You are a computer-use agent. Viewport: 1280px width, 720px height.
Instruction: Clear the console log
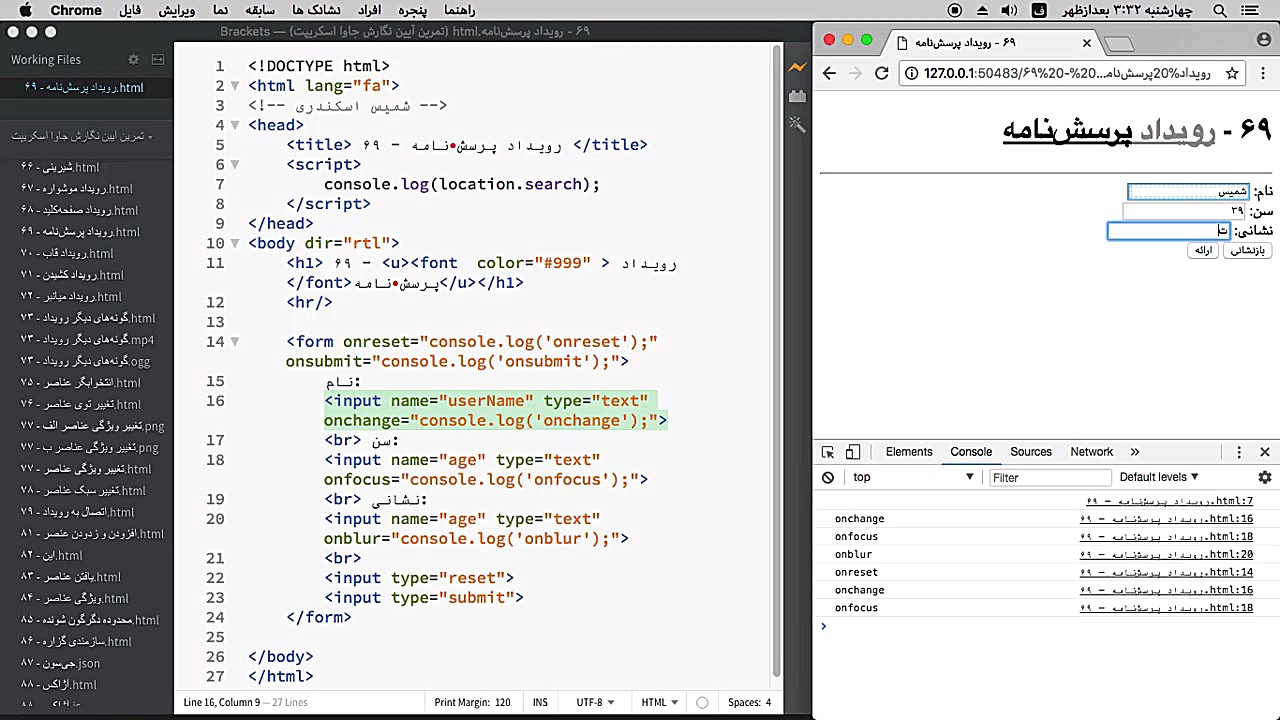click(x=828, y=478)
